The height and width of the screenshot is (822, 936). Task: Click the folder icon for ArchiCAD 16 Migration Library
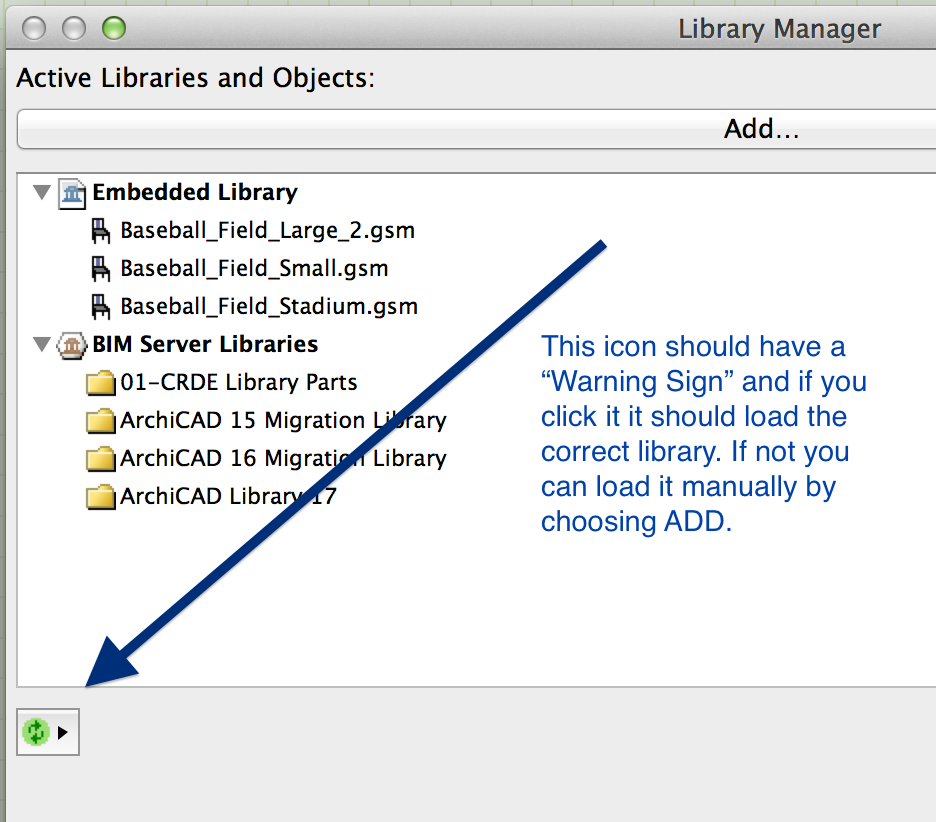[101, 458]
